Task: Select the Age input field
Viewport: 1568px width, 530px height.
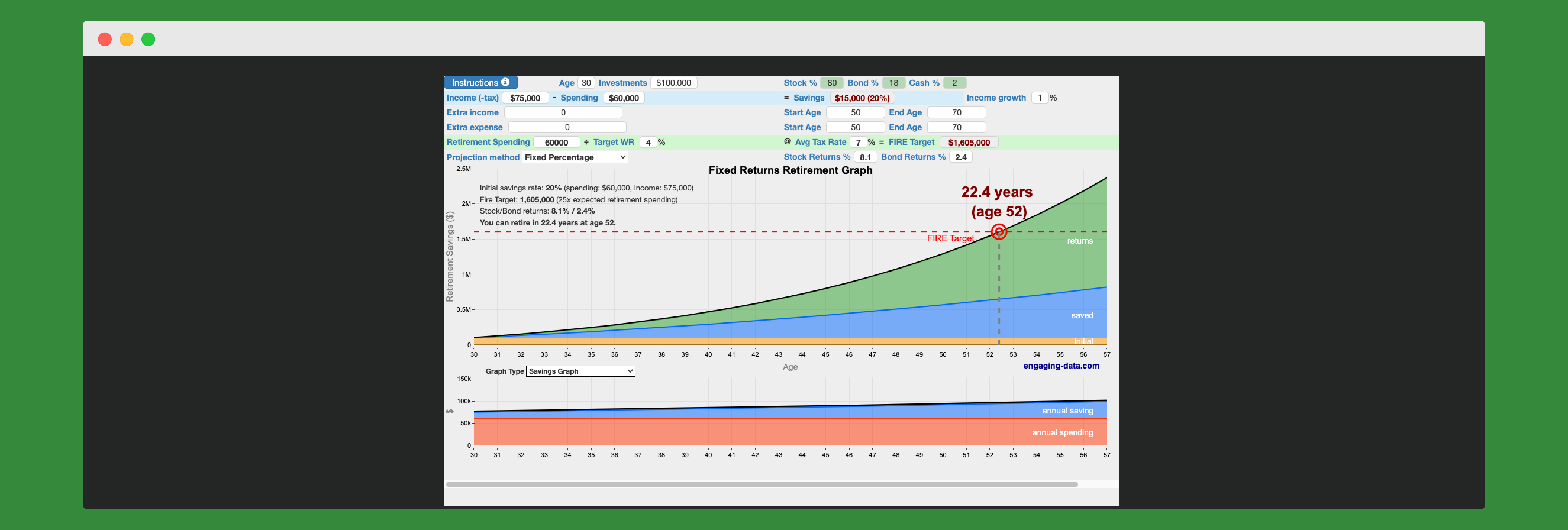Action: [586, 83]
